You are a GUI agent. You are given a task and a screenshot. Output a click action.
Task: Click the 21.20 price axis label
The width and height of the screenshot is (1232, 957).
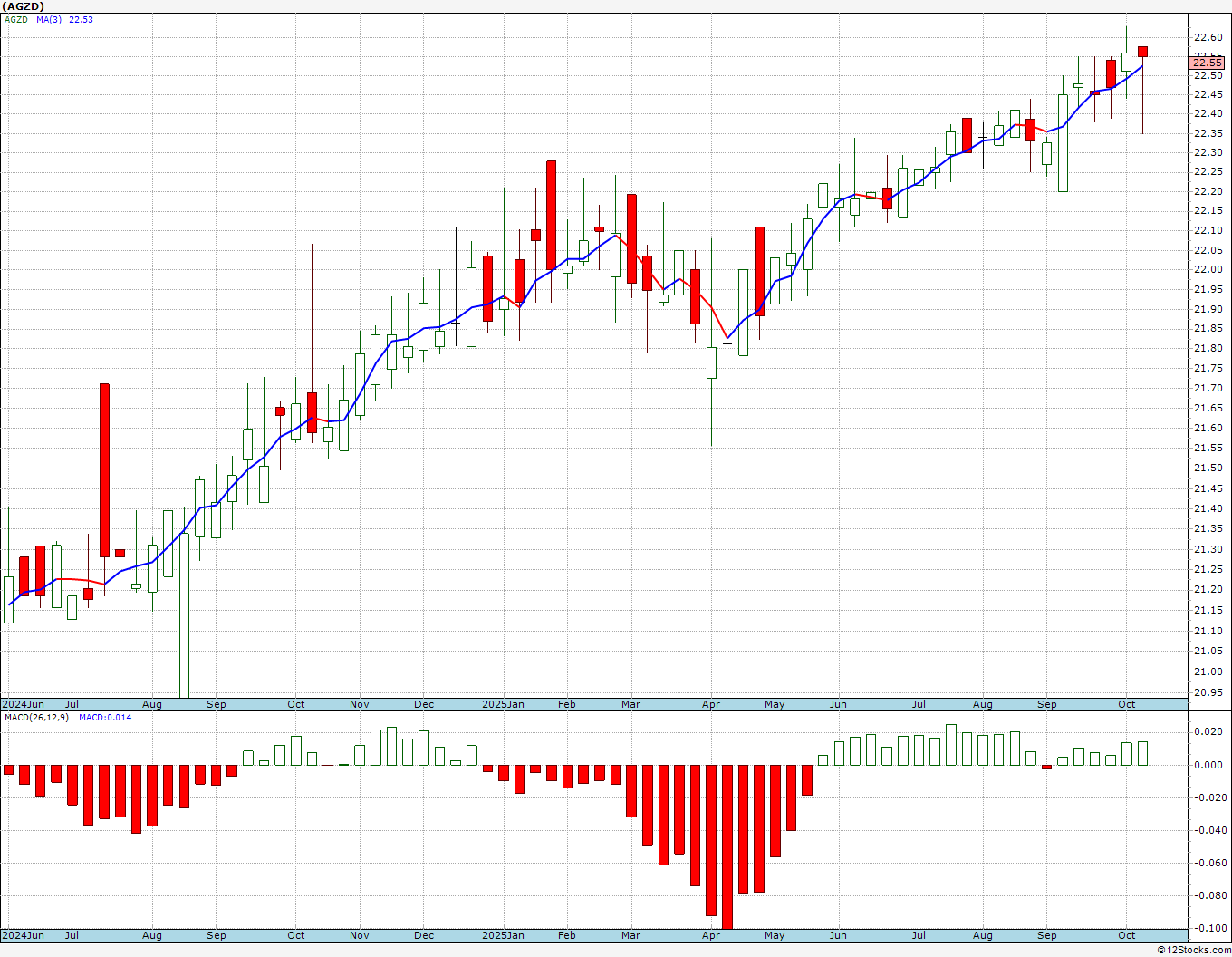1208,589
